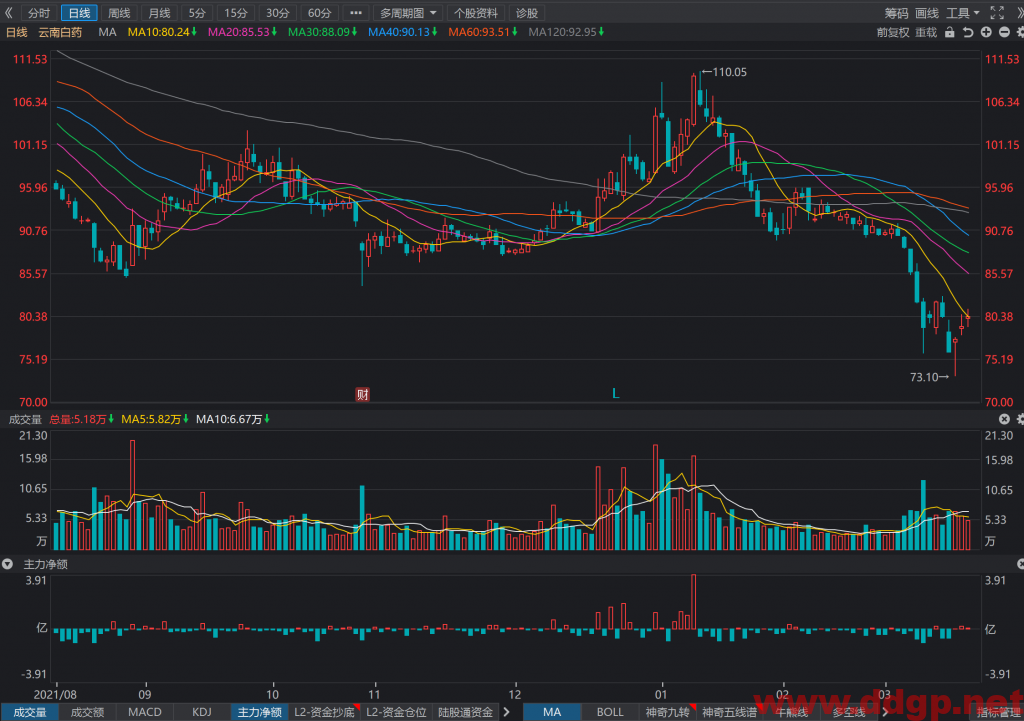The width and height of the screenshot is (1024, 721).
Task: Open main chart settings gear
Action: pos(1020,32)
